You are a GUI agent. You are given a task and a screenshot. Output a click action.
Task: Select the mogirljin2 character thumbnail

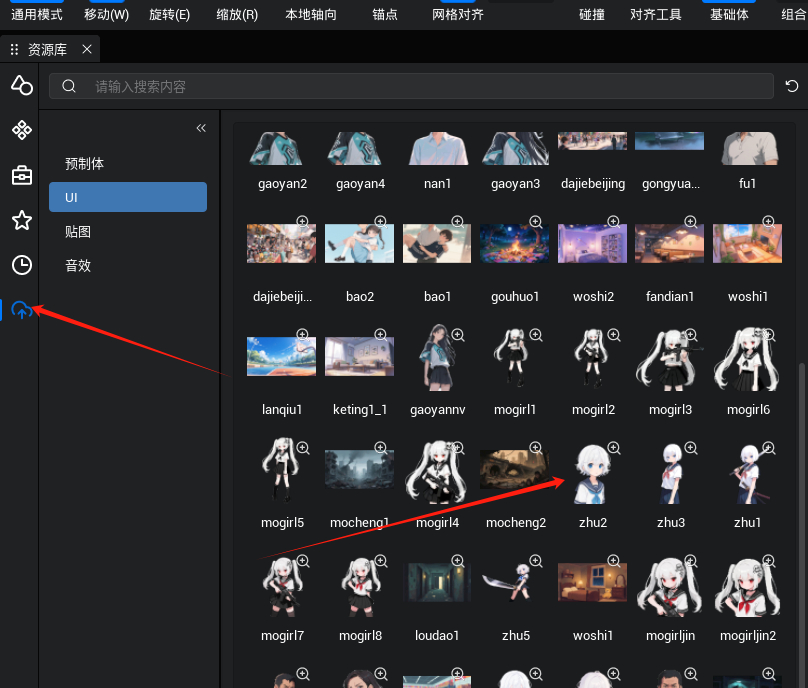747,586
